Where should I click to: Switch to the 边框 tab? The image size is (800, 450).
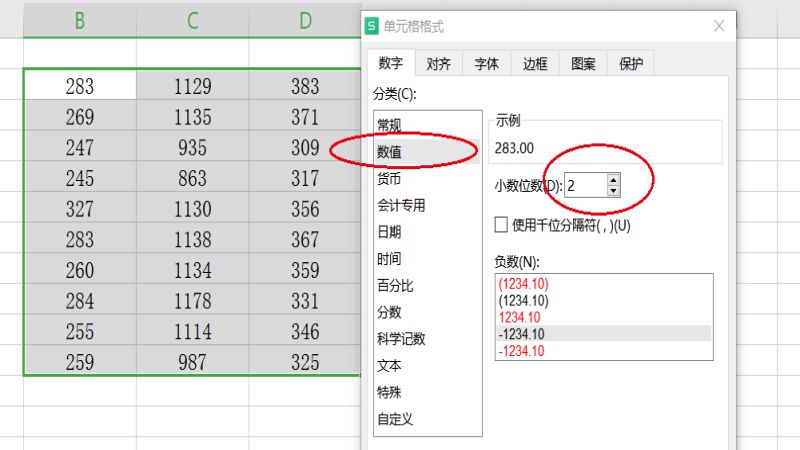535,64
